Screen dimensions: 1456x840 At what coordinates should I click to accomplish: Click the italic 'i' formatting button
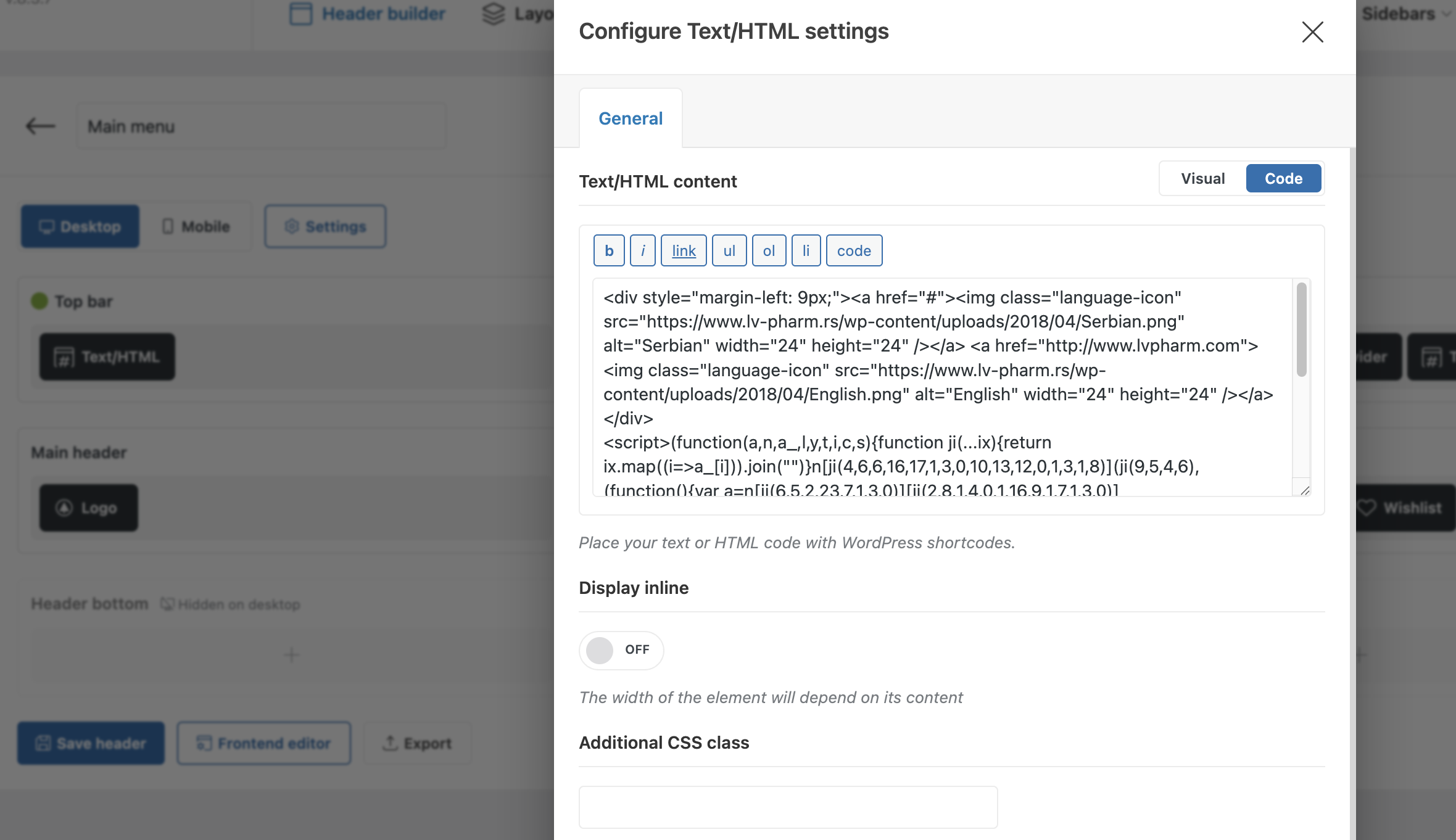click(642, 250)
